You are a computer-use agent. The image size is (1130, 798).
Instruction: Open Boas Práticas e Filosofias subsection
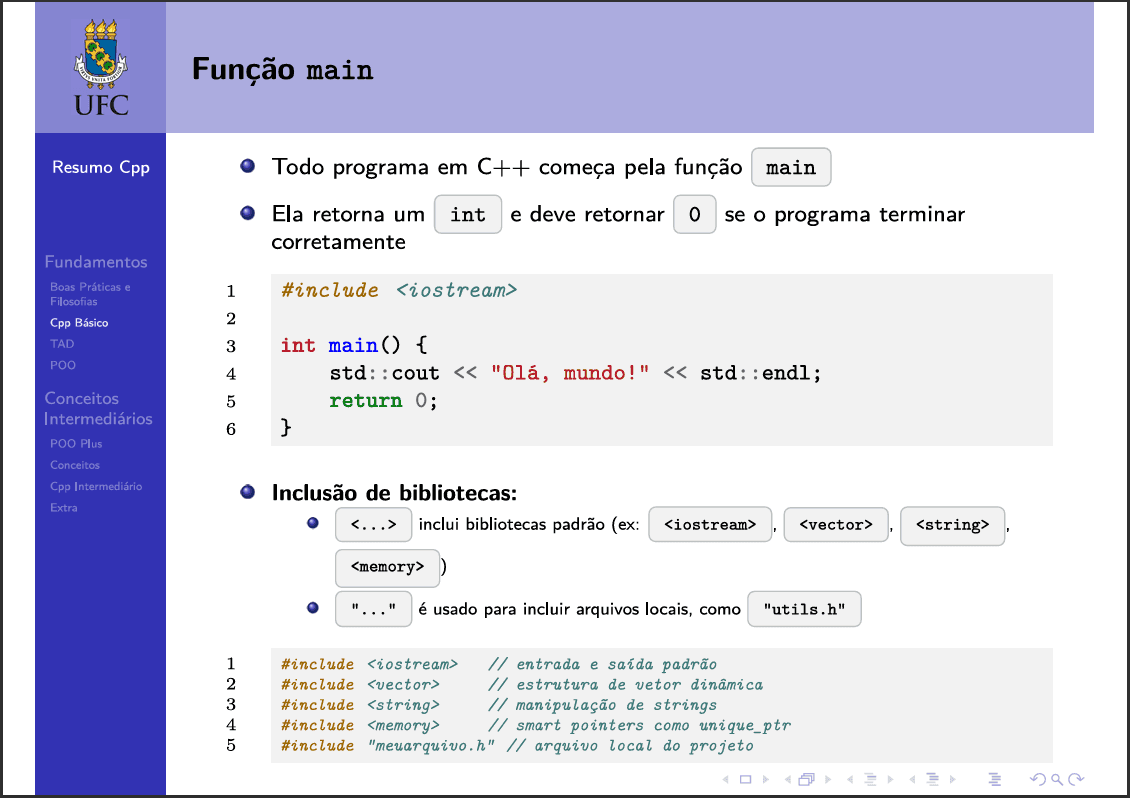click(x=90, y=294)
